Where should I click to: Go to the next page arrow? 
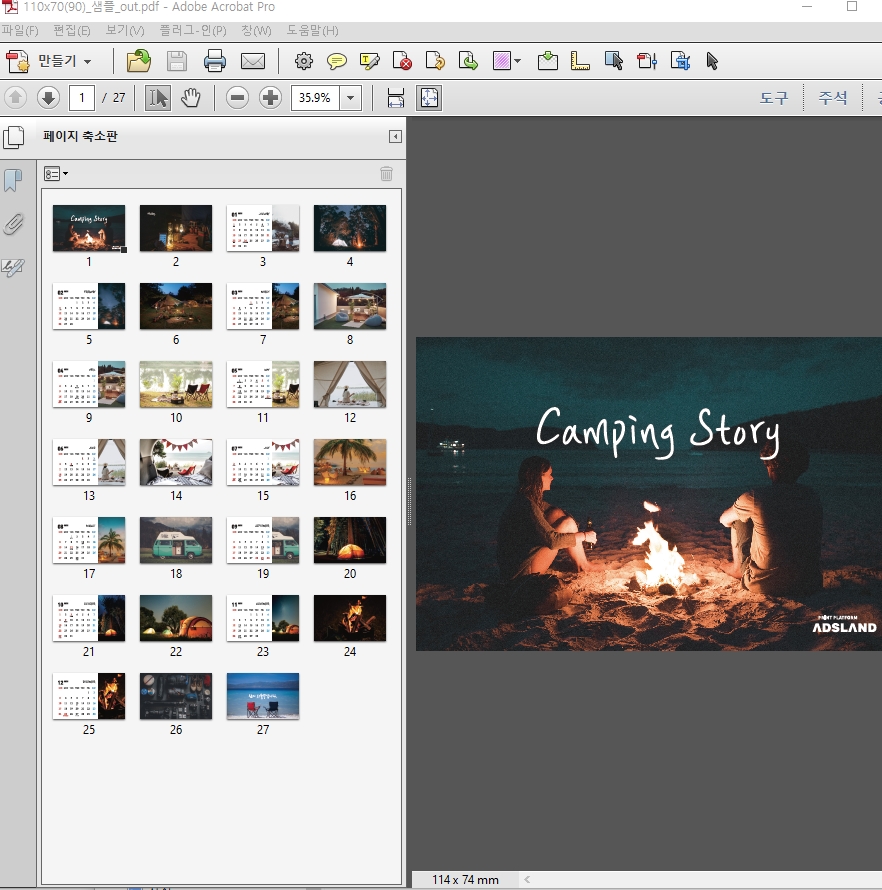click(48, 98)
